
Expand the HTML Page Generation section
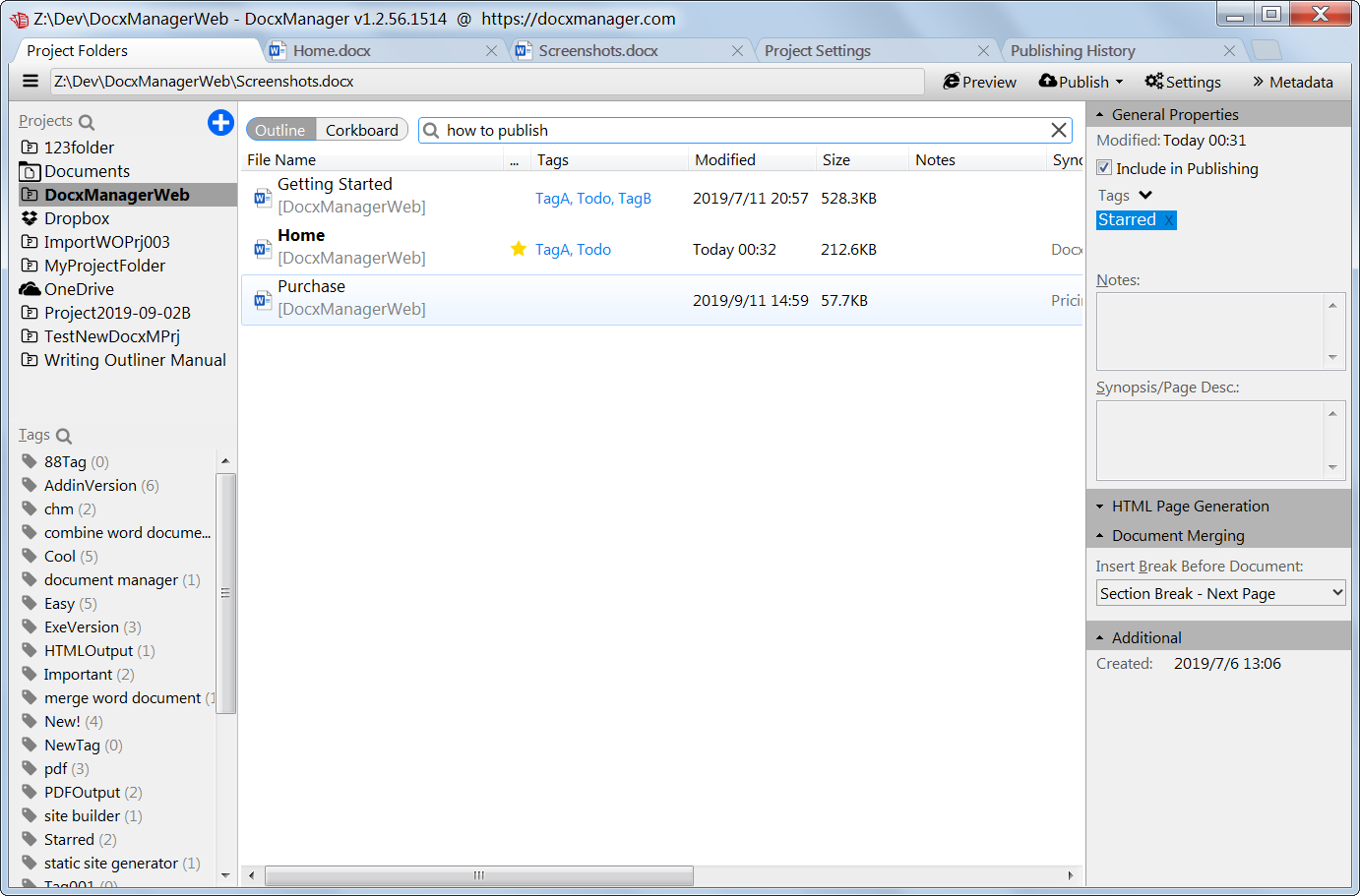(x=1100, y=507)
